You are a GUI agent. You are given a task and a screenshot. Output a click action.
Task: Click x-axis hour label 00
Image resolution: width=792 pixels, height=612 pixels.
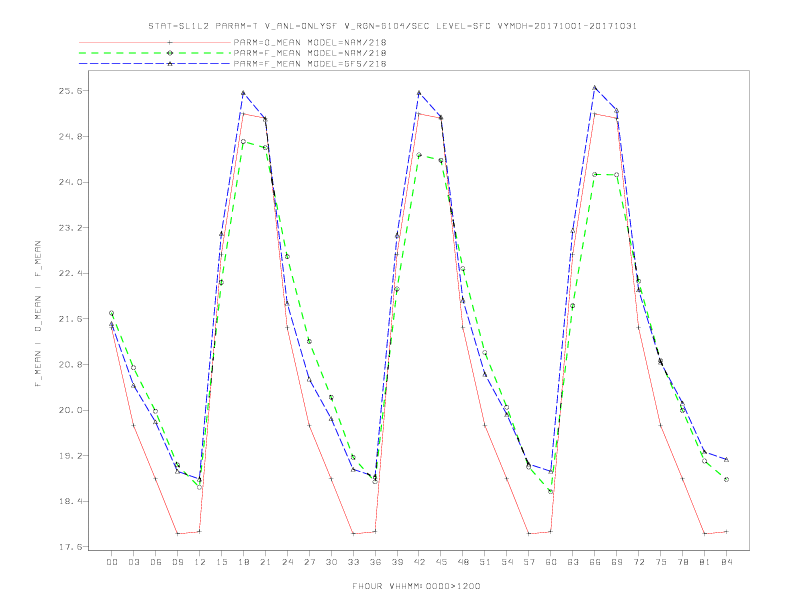click(x=112, y=562)
